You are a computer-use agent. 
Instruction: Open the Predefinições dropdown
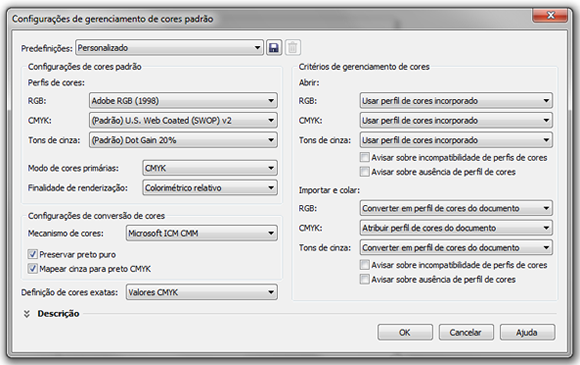tap(169, 48)
